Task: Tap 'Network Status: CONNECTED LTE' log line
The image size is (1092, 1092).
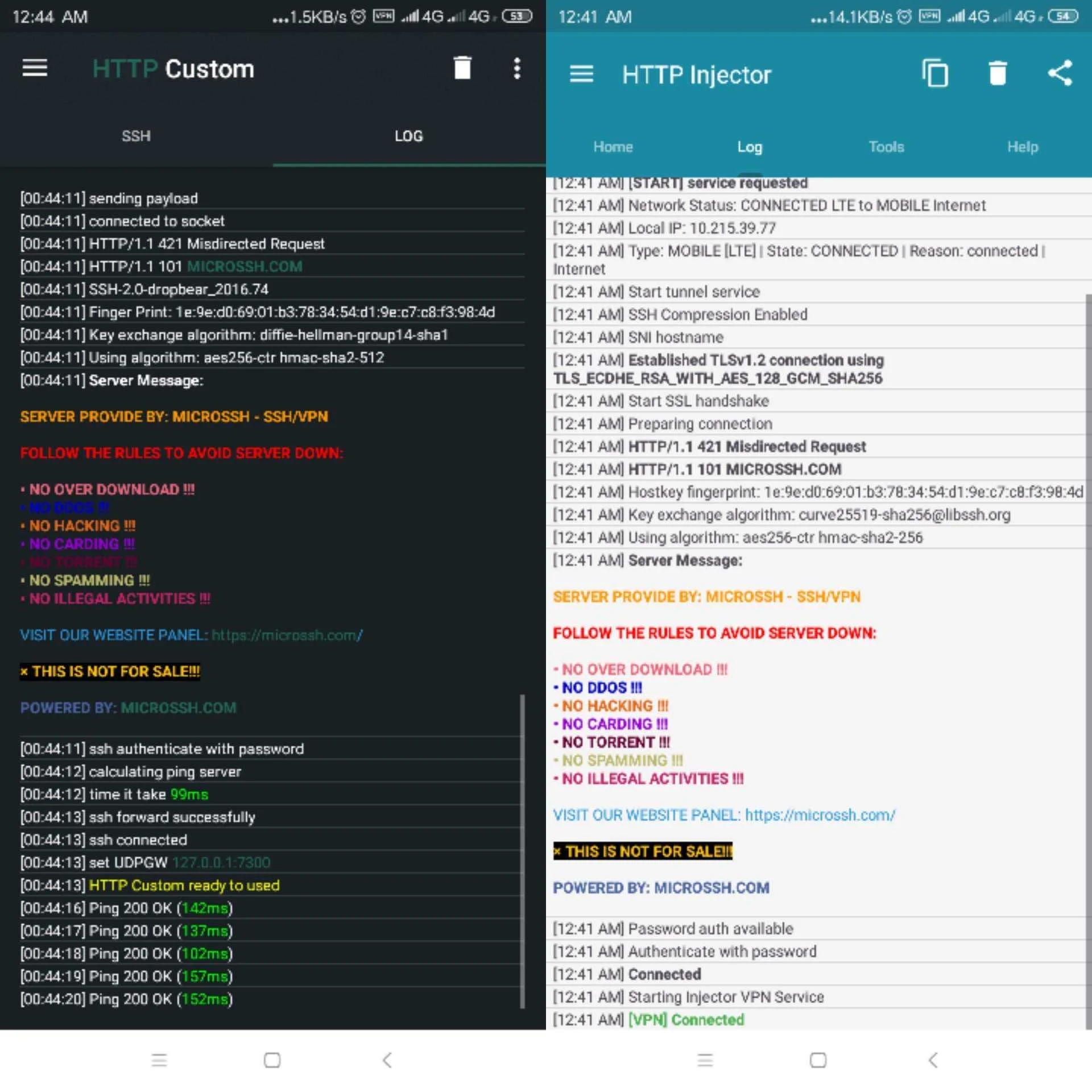Action: tap(770, 205)
